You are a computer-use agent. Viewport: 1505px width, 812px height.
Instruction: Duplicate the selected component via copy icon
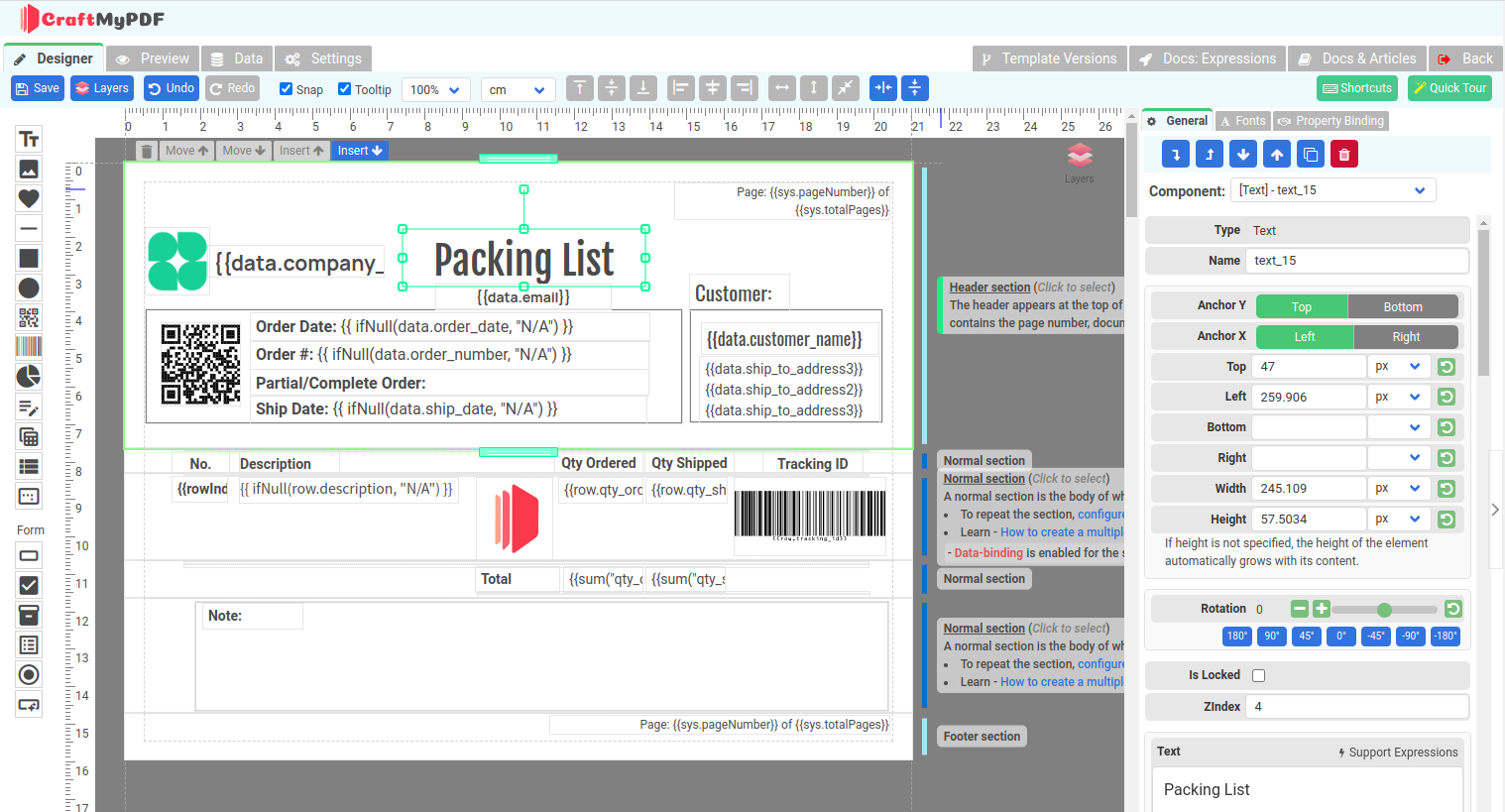pyautogui.click(x=1310, y=154)
